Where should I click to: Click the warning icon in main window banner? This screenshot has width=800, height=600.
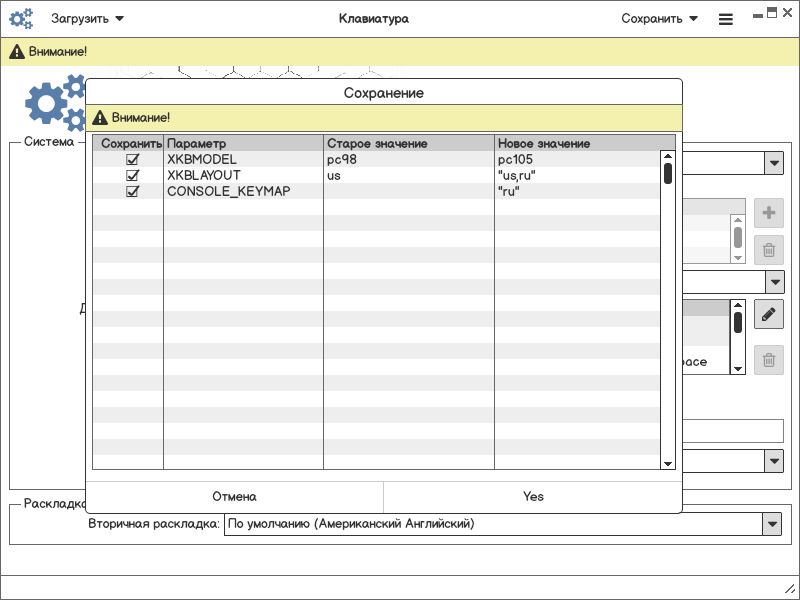[x=17, y=52]
